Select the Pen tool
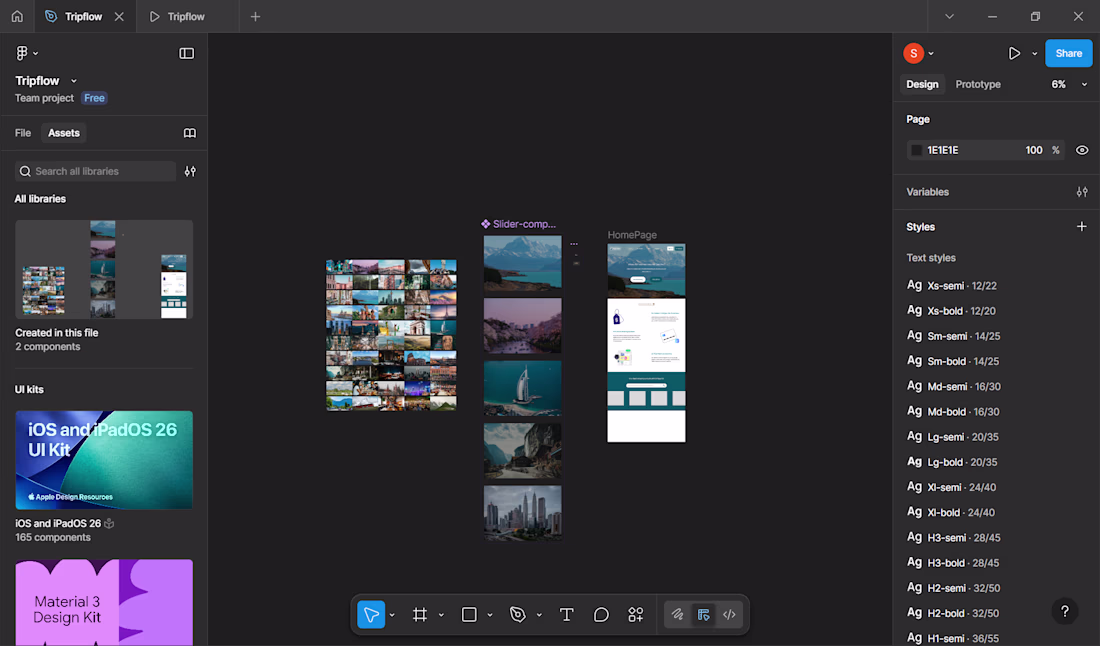Image resolution: width=1100 pixels, height=646 pixels. [518, 614]
